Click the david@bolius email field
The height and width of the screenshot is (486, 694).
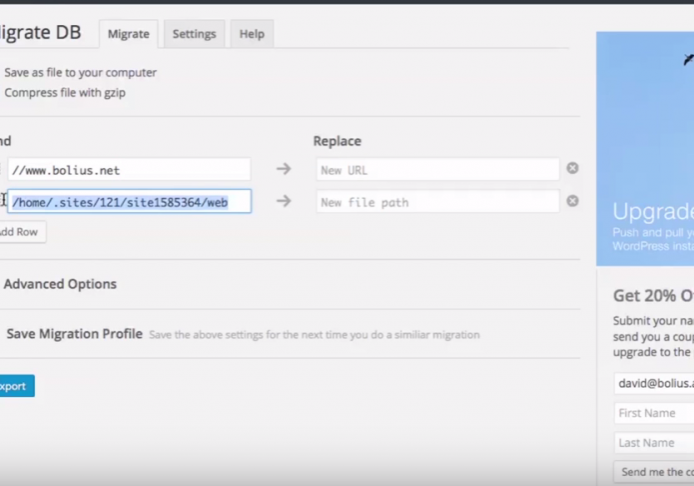[654, 383]
